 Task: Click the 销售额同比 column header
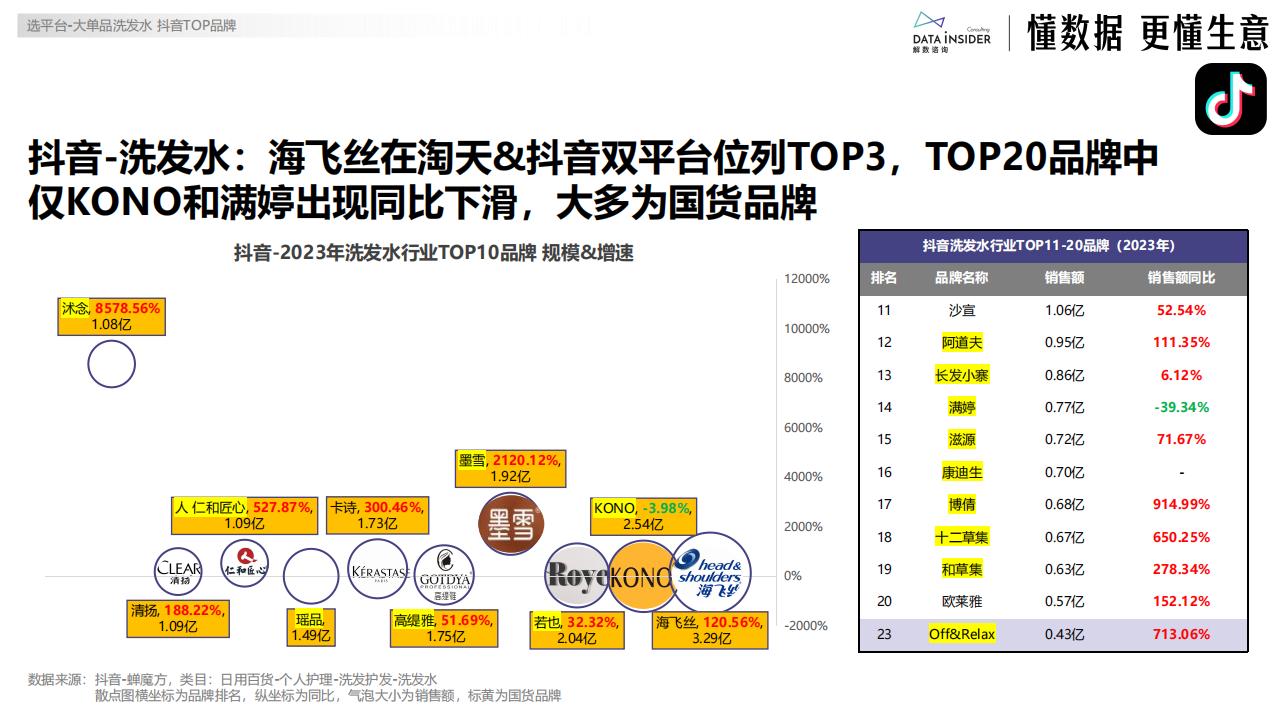point(1182,278)
